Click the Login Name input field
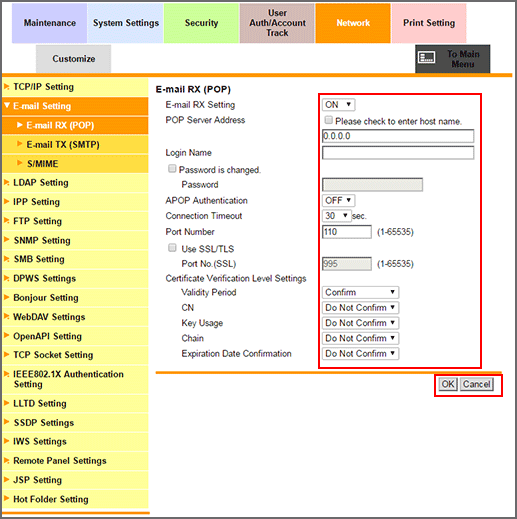517x519 pixels. pyautogui.click(x=398, y=153)
